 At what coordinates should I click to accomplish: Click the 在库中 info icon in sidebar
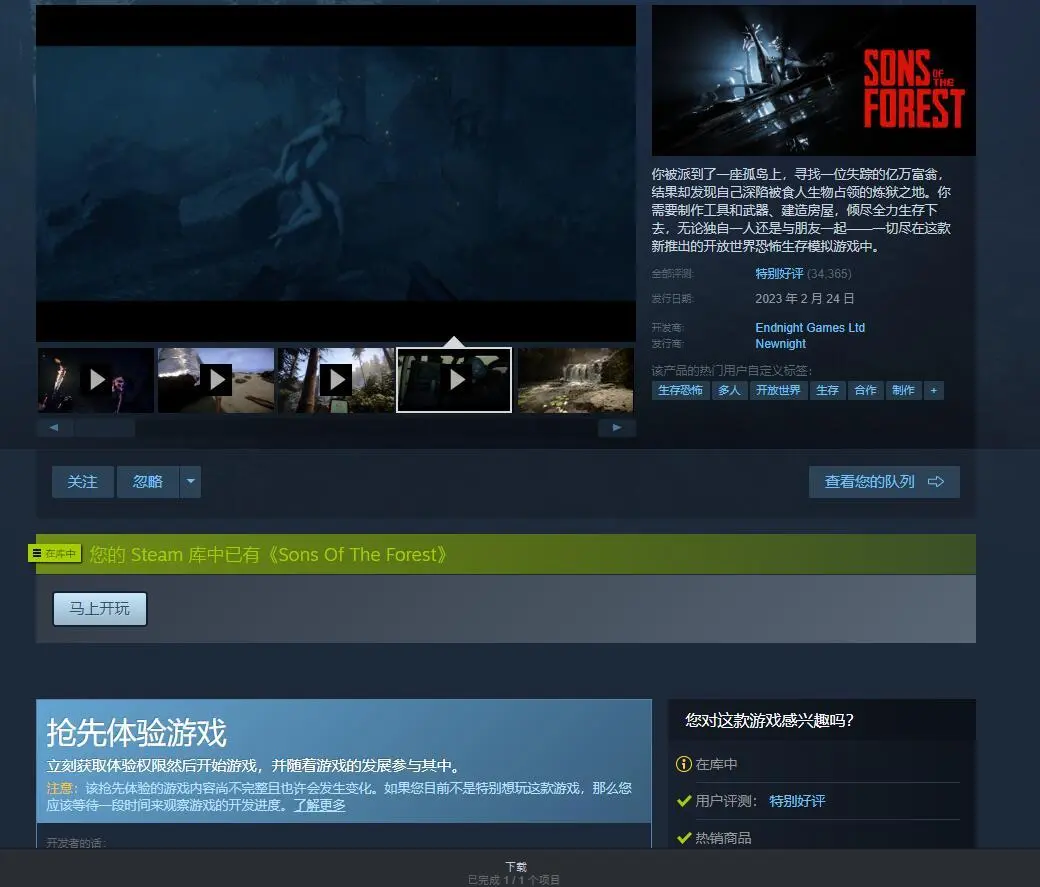[684, 764]
